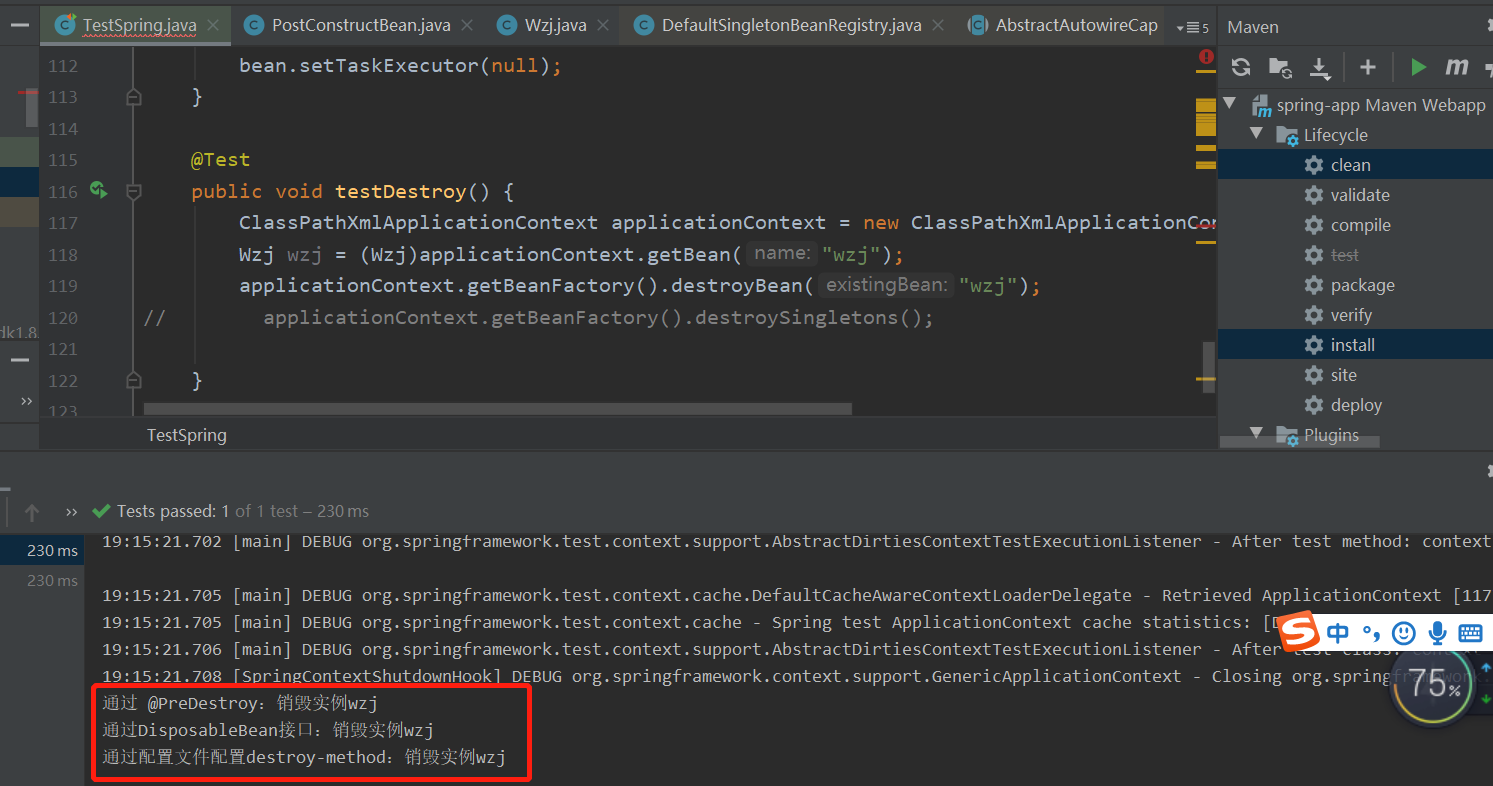Collapse spring-app Maven Webapp node

pyautogui.click(x=1230, y=104)
